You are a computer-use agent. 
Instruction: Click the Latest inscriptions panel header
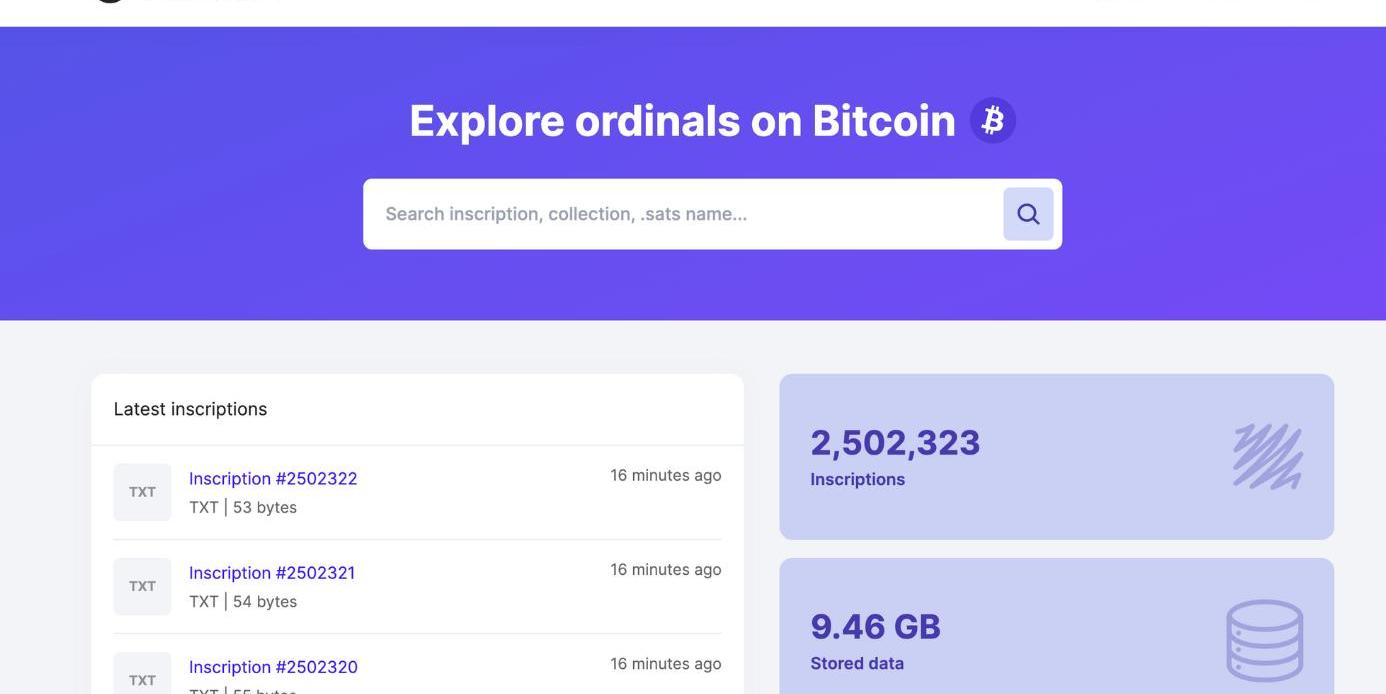click(190, 409)
